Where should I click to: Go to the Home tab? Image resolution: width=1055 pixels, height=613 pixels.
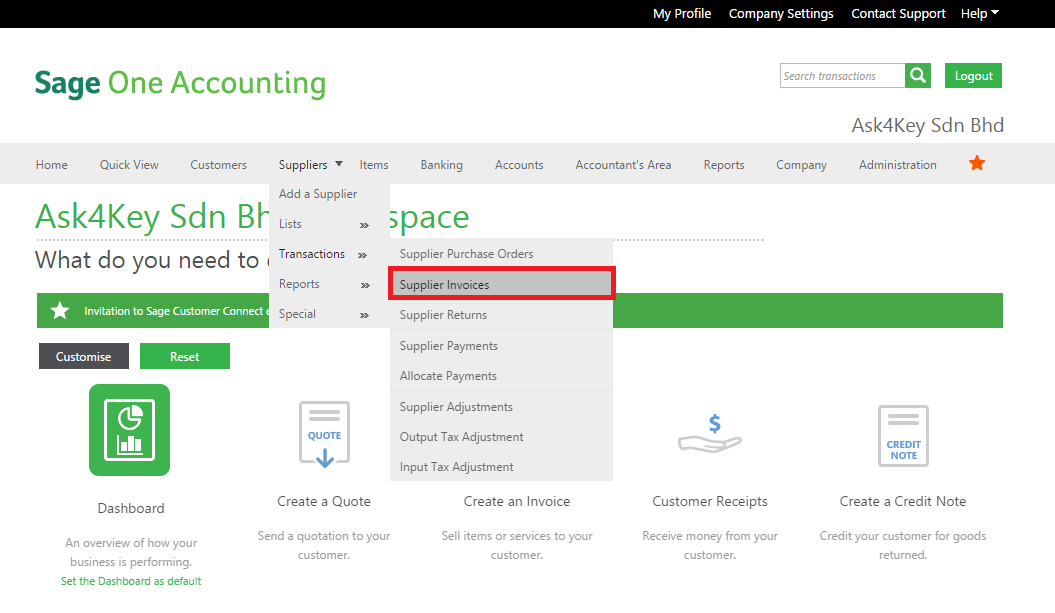52,165
